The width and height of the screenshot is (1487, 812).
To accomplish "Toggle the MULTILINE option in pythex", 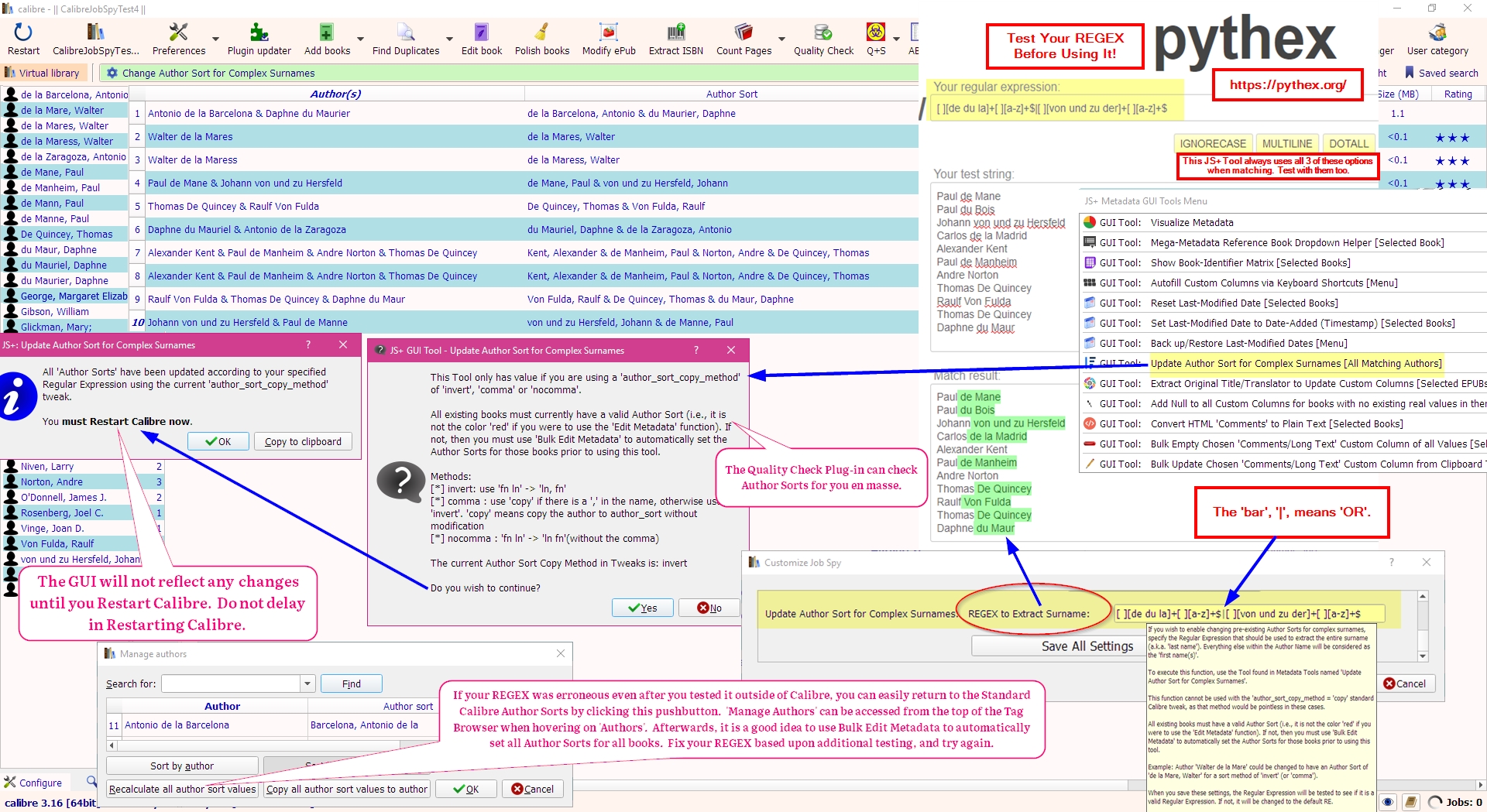I will (1287, 143).
